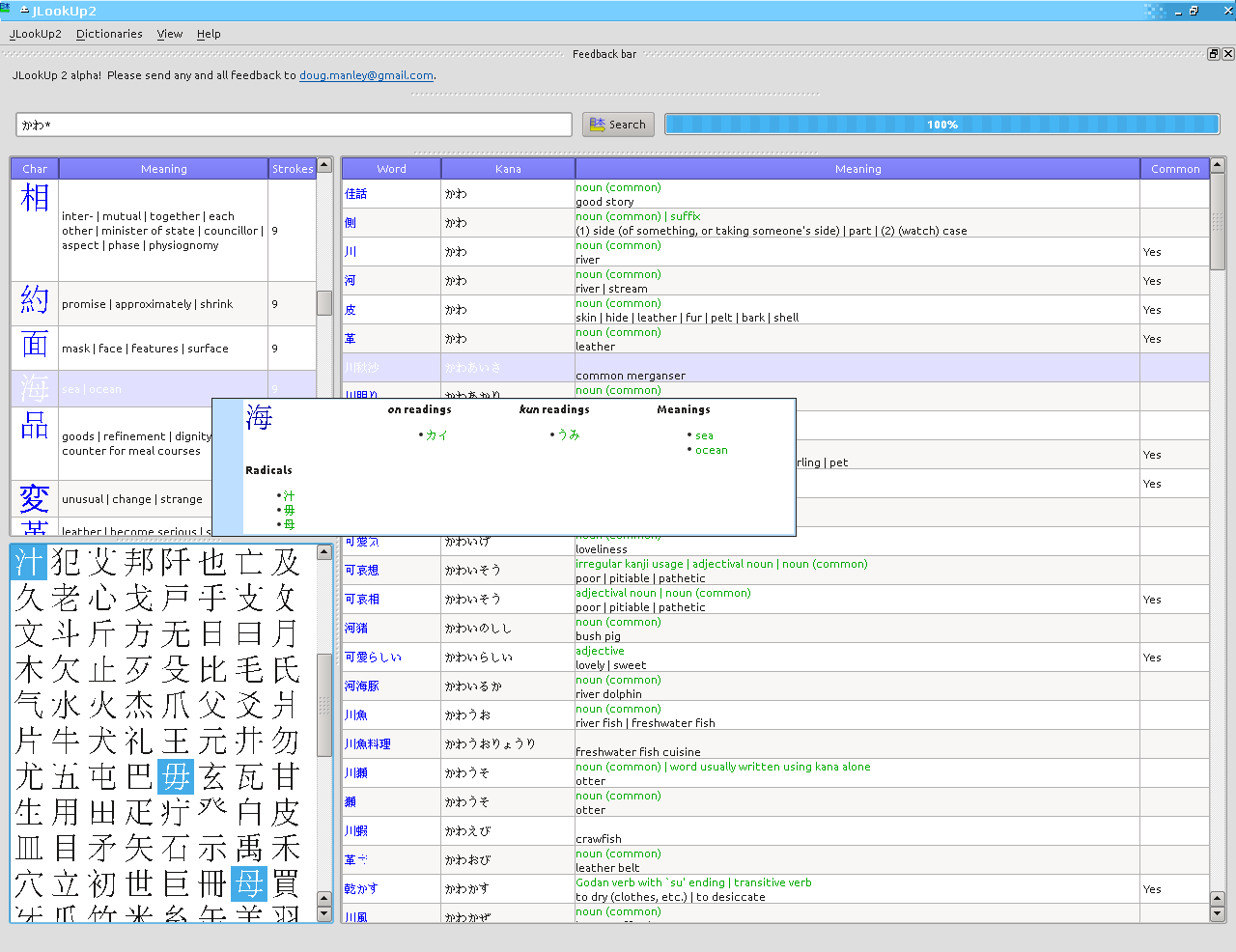The image size is (1236, 952).
Task: Pick the 王 radical in the grid
Action: 176,741
